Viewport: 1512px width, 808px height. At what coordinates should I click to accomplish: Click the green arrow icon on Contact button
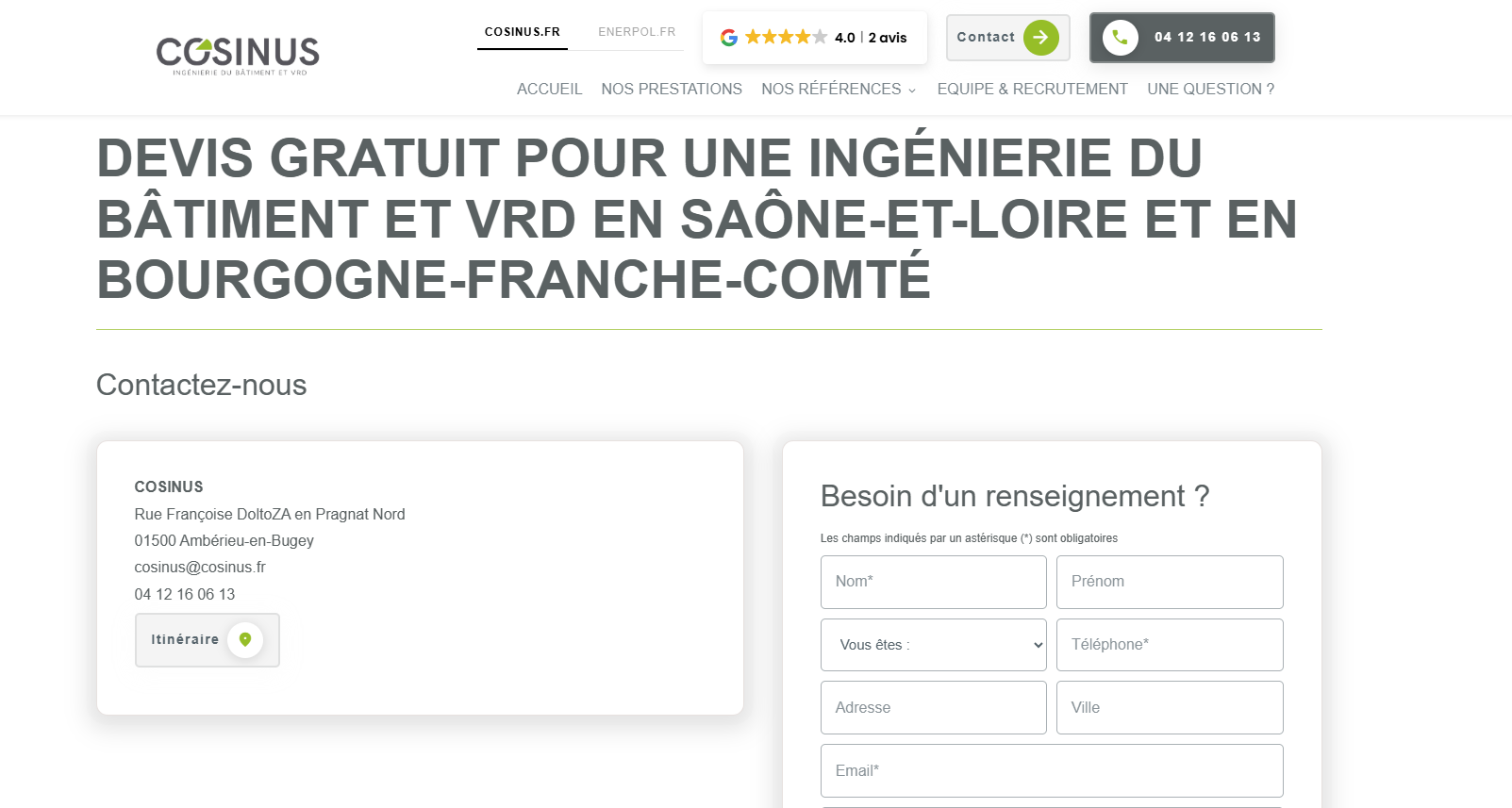1040,38
